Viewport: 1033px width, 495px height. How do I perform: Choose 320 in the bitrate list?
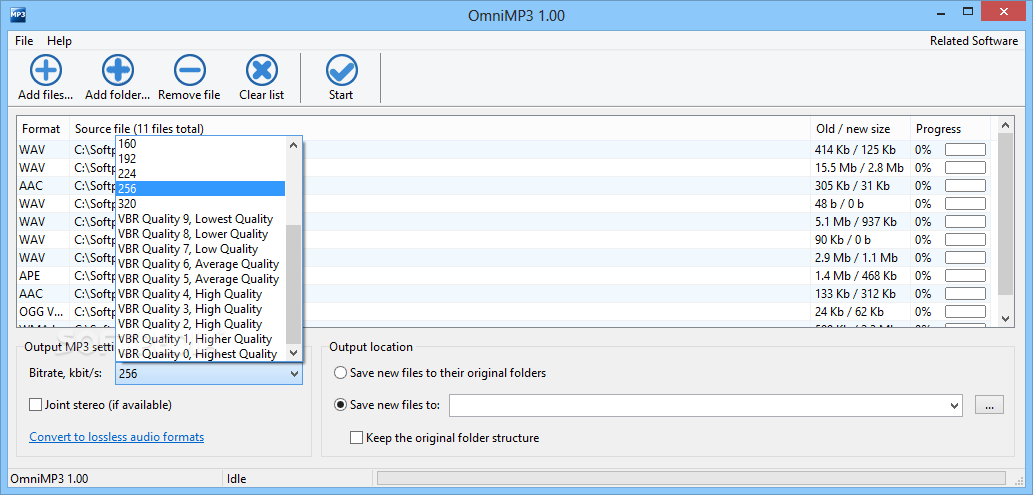[x=200, y=204]
